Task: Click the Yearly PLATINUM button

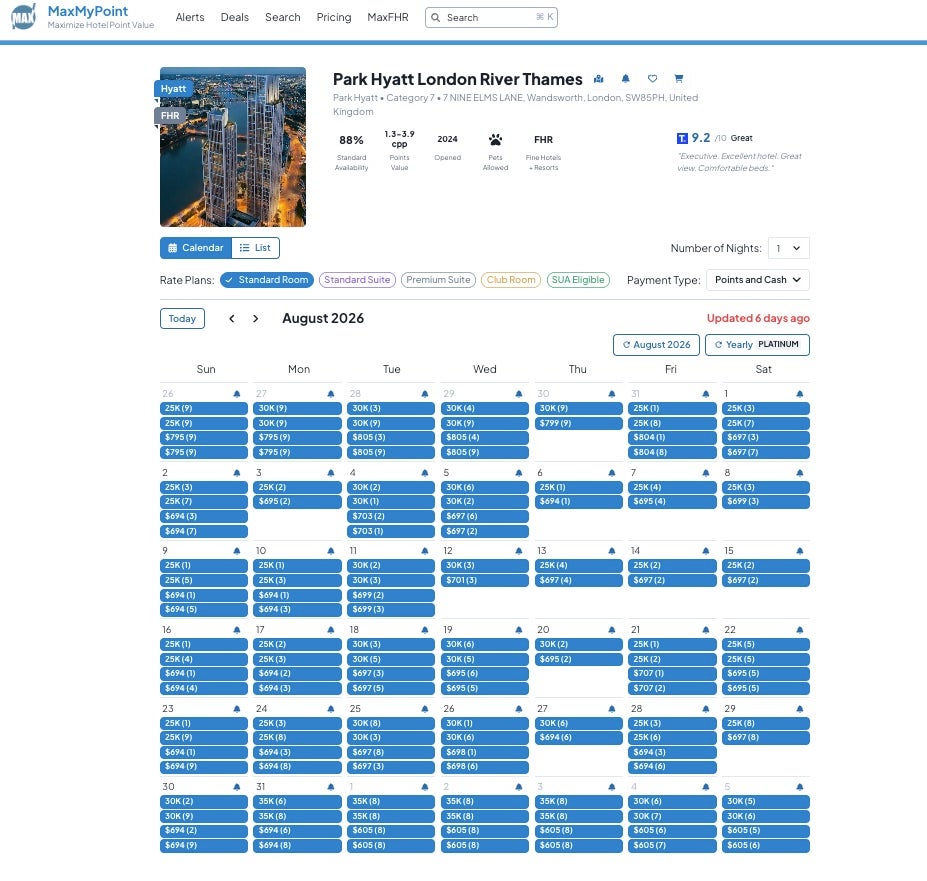Action: [x=757, y=344]
